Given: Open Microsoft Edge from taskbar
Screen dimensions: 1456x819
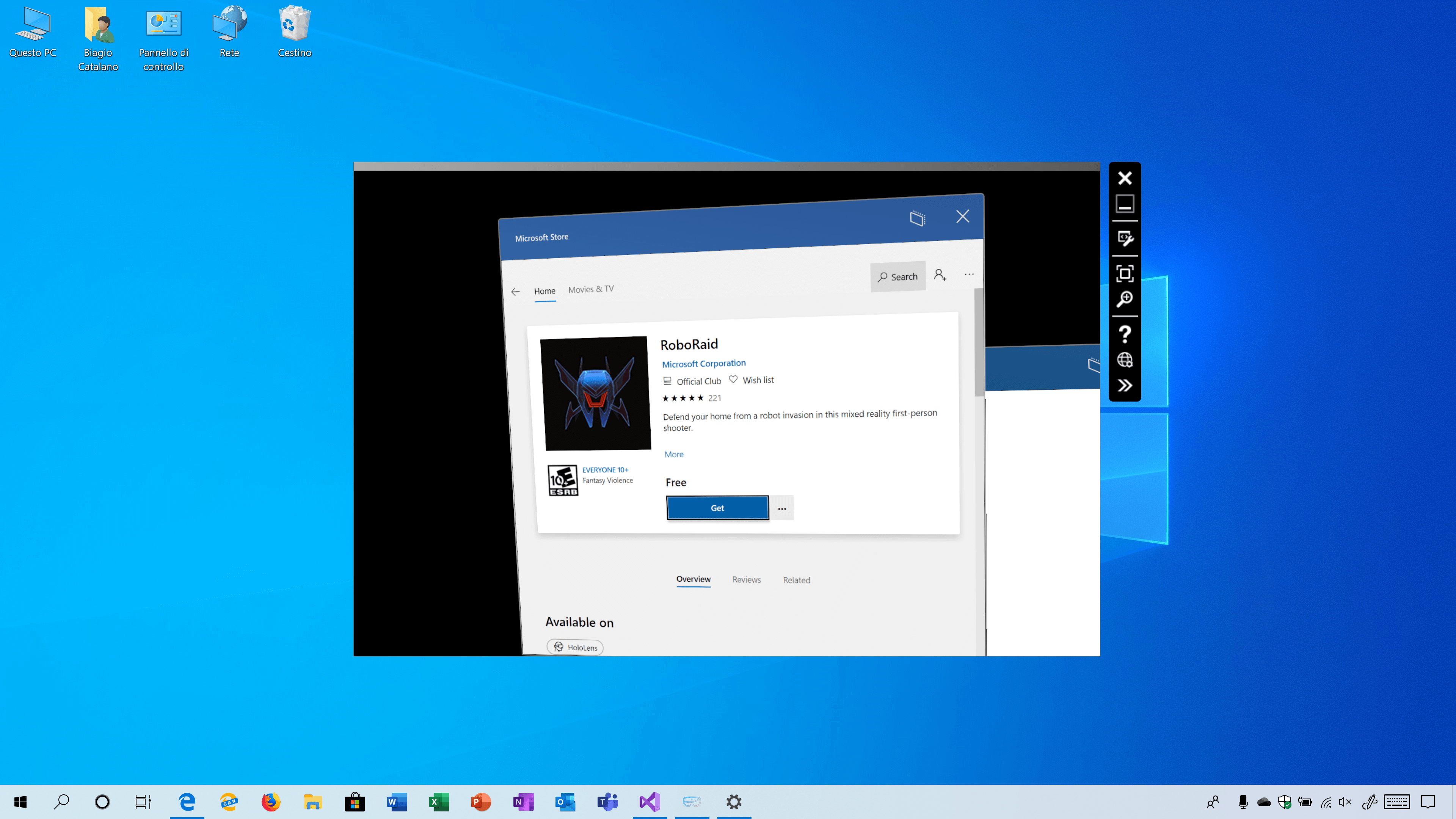Looking at the screenshot, I should coord(187,802).
